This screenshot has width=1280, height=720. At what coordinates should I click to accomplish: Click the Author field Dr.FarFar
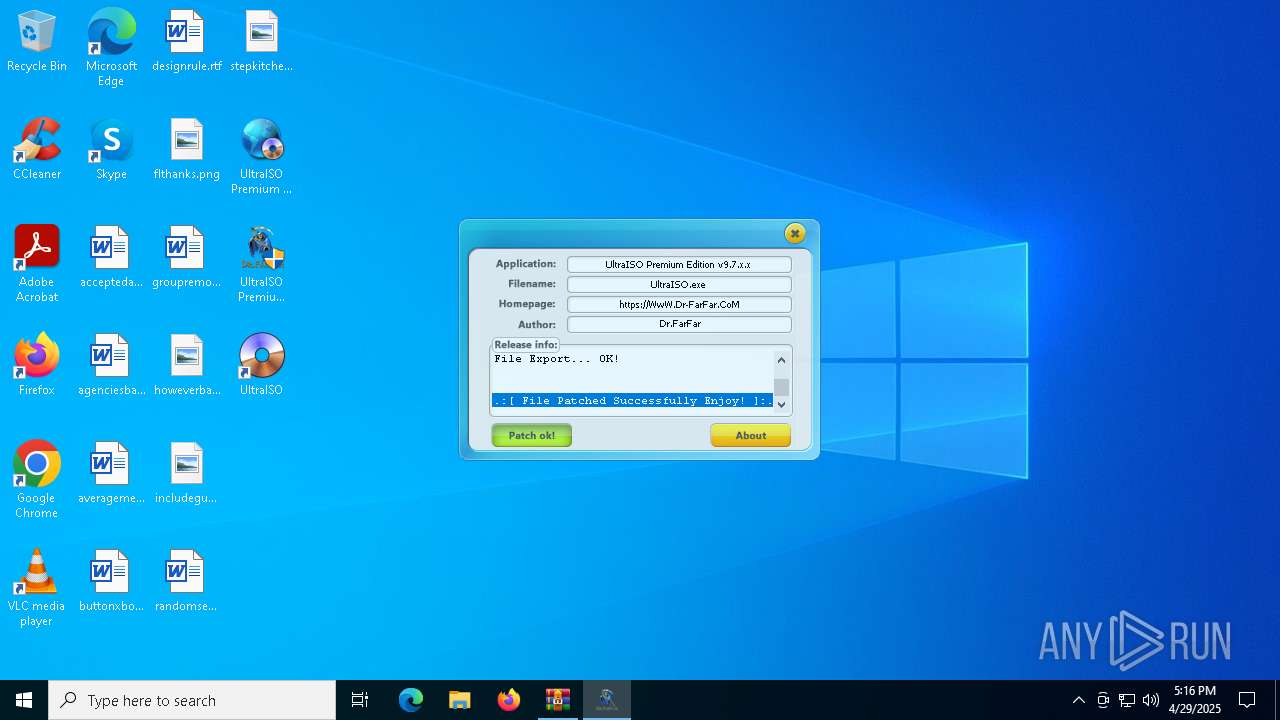coord(679,325)
